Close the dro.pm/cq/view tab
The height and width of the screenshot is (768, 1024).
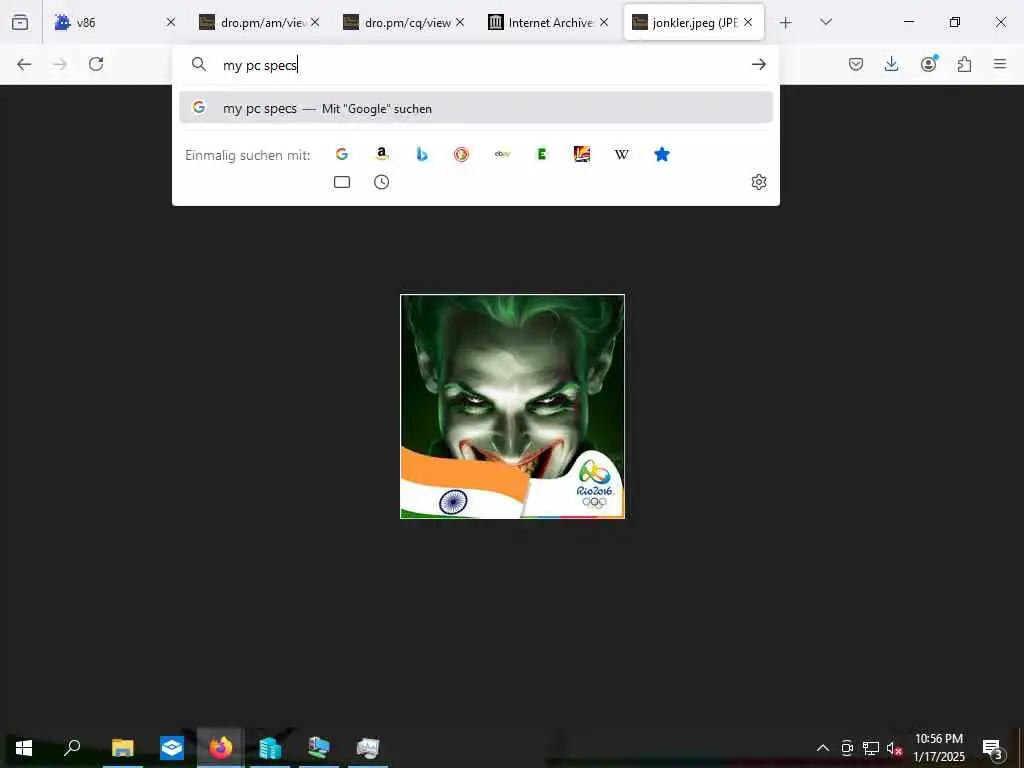[x=460, y=22]
